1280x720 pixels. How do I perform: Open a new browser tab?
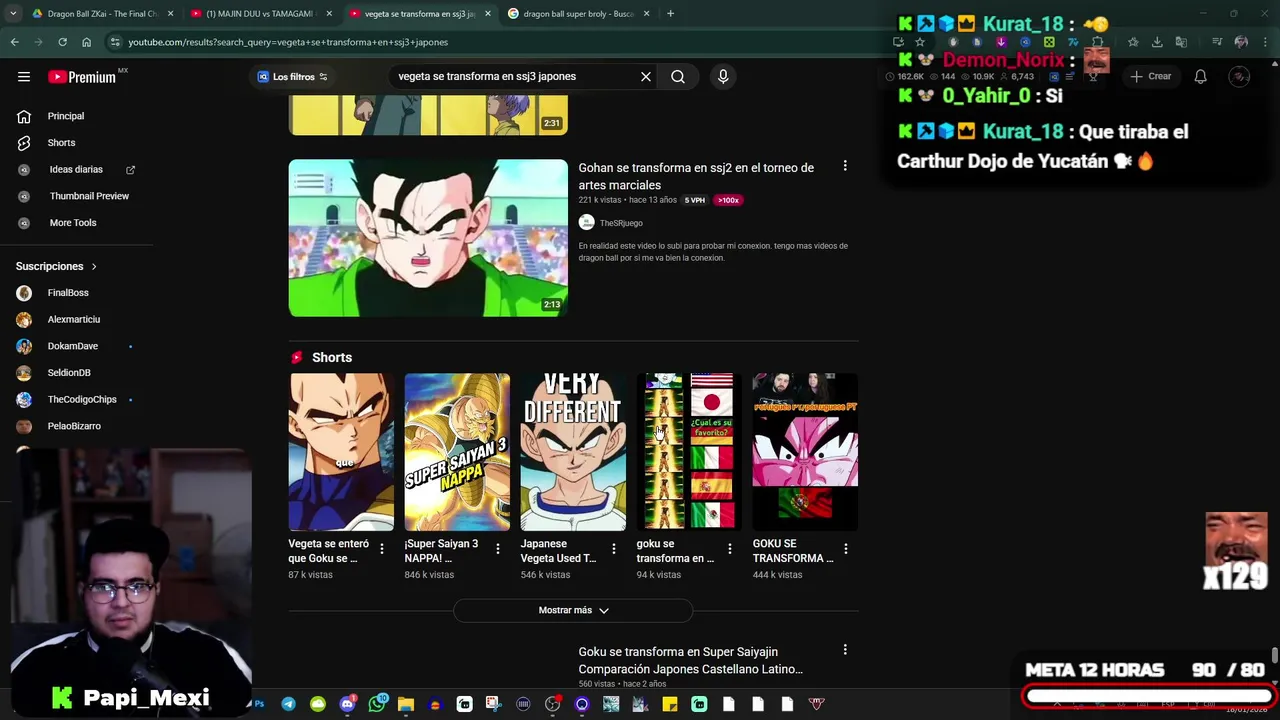tap(670, 13)
